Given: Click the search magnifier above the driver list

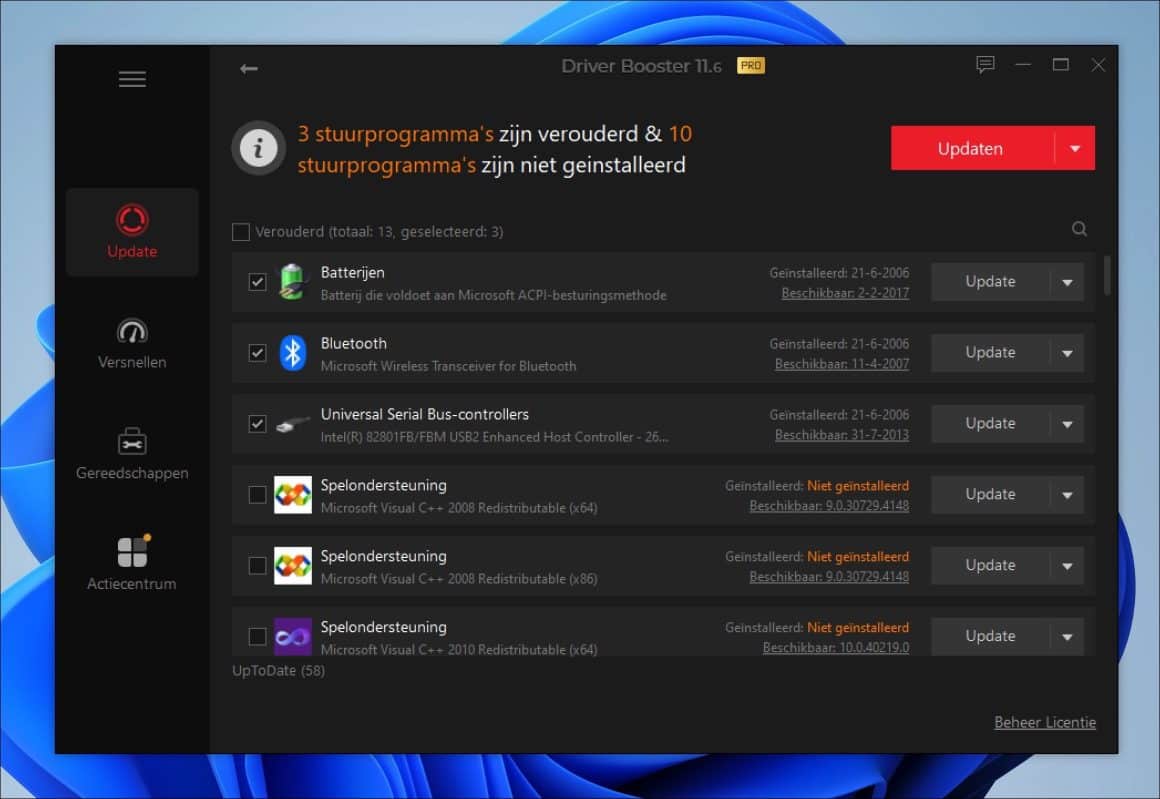Looking at the screenshot, I should tap(1079, 229).
